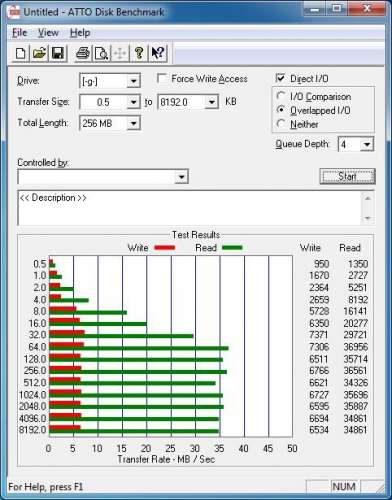Open the Total Length 256 MB dropdown
The width and height of the screenshot is (392, 500).
tap(133, 123)
